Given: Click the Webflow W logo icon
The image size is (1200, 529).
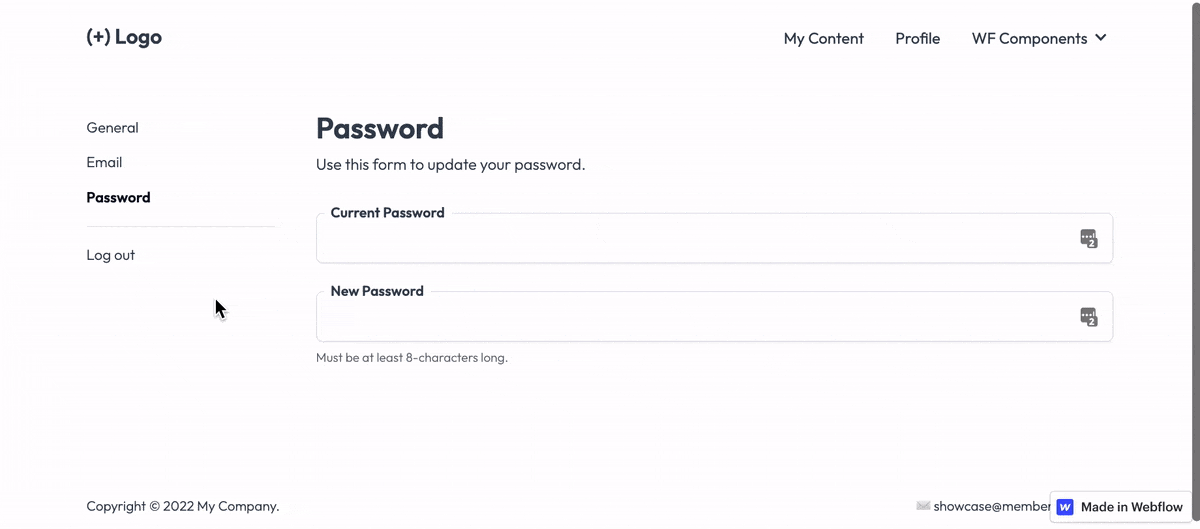Looking at the screenshot, I should tap(1065, 507).
